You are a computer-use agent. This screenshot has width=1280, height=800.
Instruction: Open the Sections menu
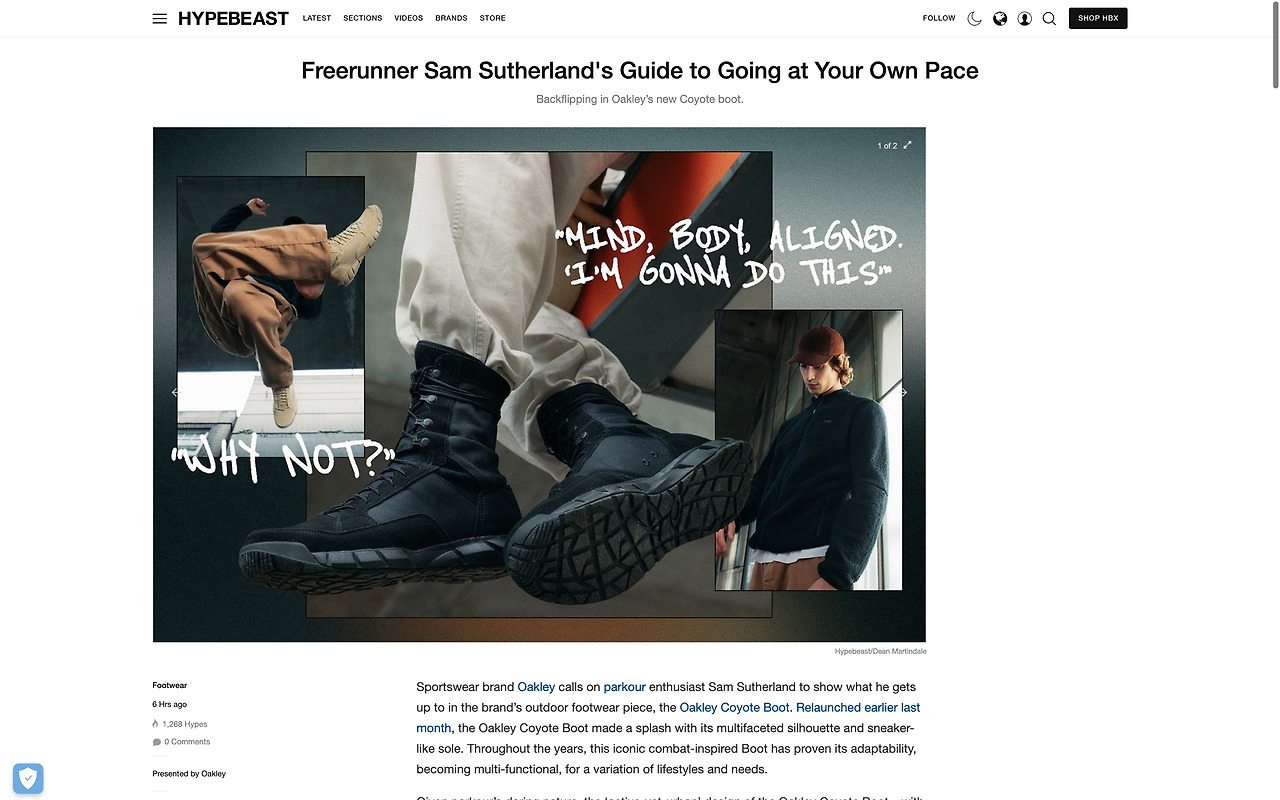(x=362, y=18)
